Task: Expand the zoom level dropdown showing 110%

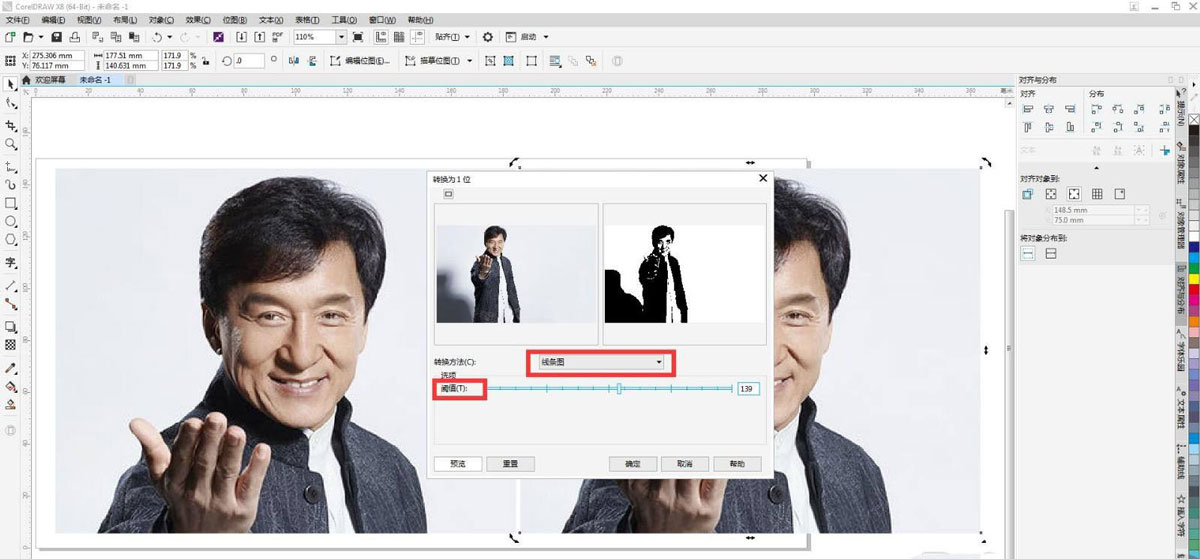Action: [341, 37]
